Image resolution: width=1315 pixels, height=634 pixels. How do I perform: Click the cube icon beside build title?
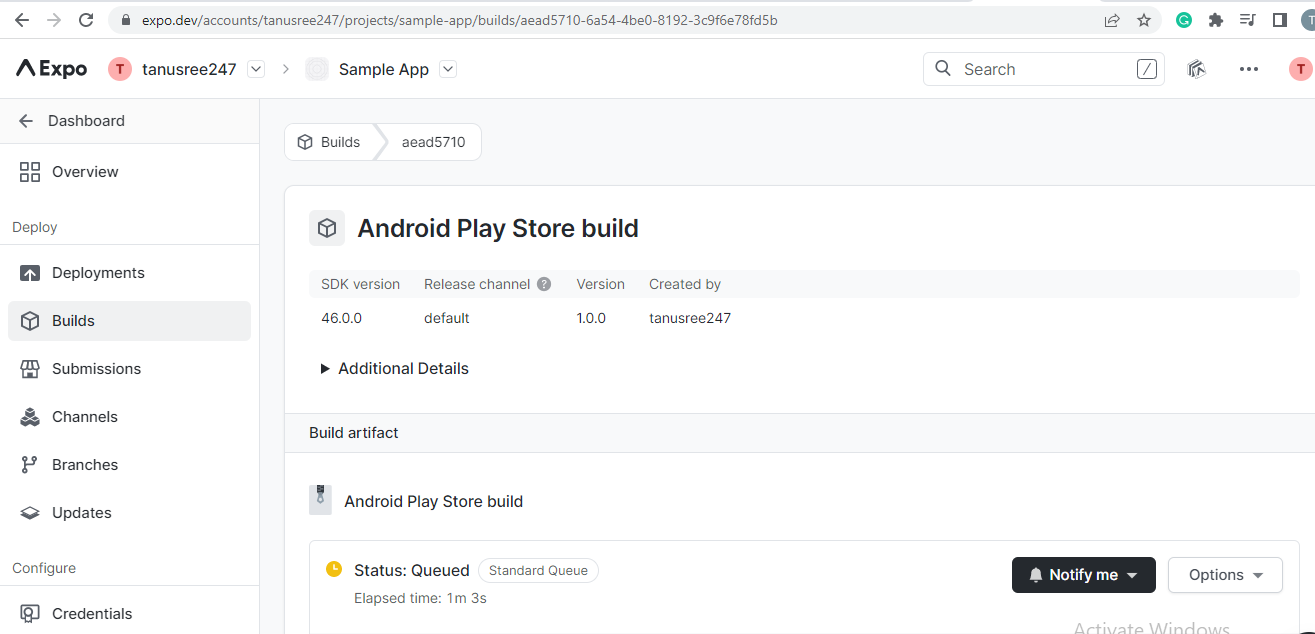(x=327, y=228)
